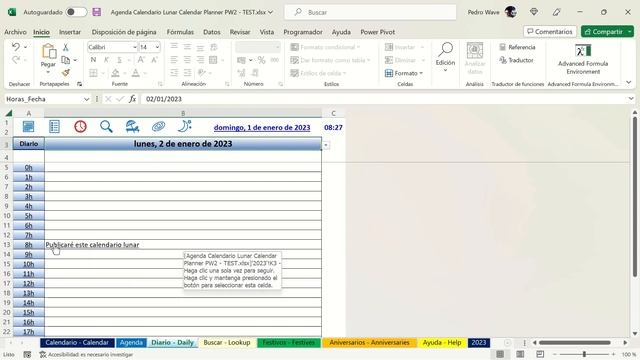Collapse the ribbon with the chevron
This screenshot has height=360, width=640.
click(x=629, y=82)
